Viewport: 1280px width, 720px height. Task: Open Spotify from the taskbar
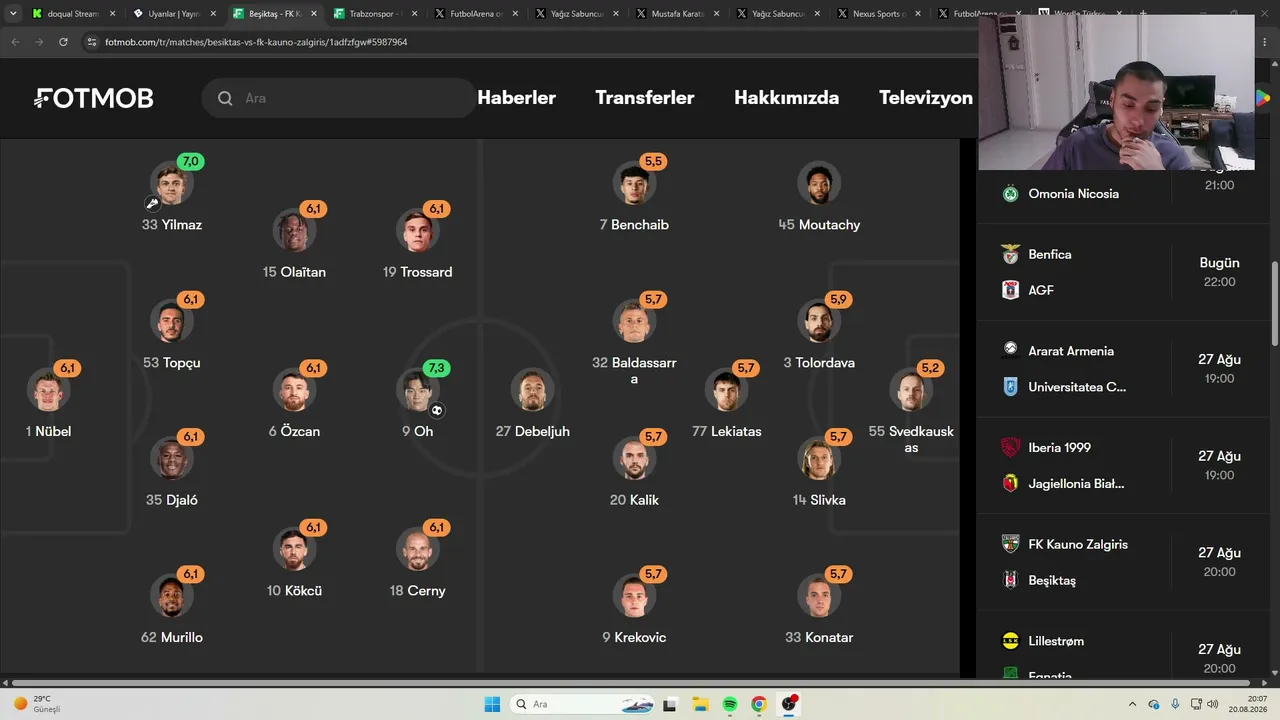(730, 704)
